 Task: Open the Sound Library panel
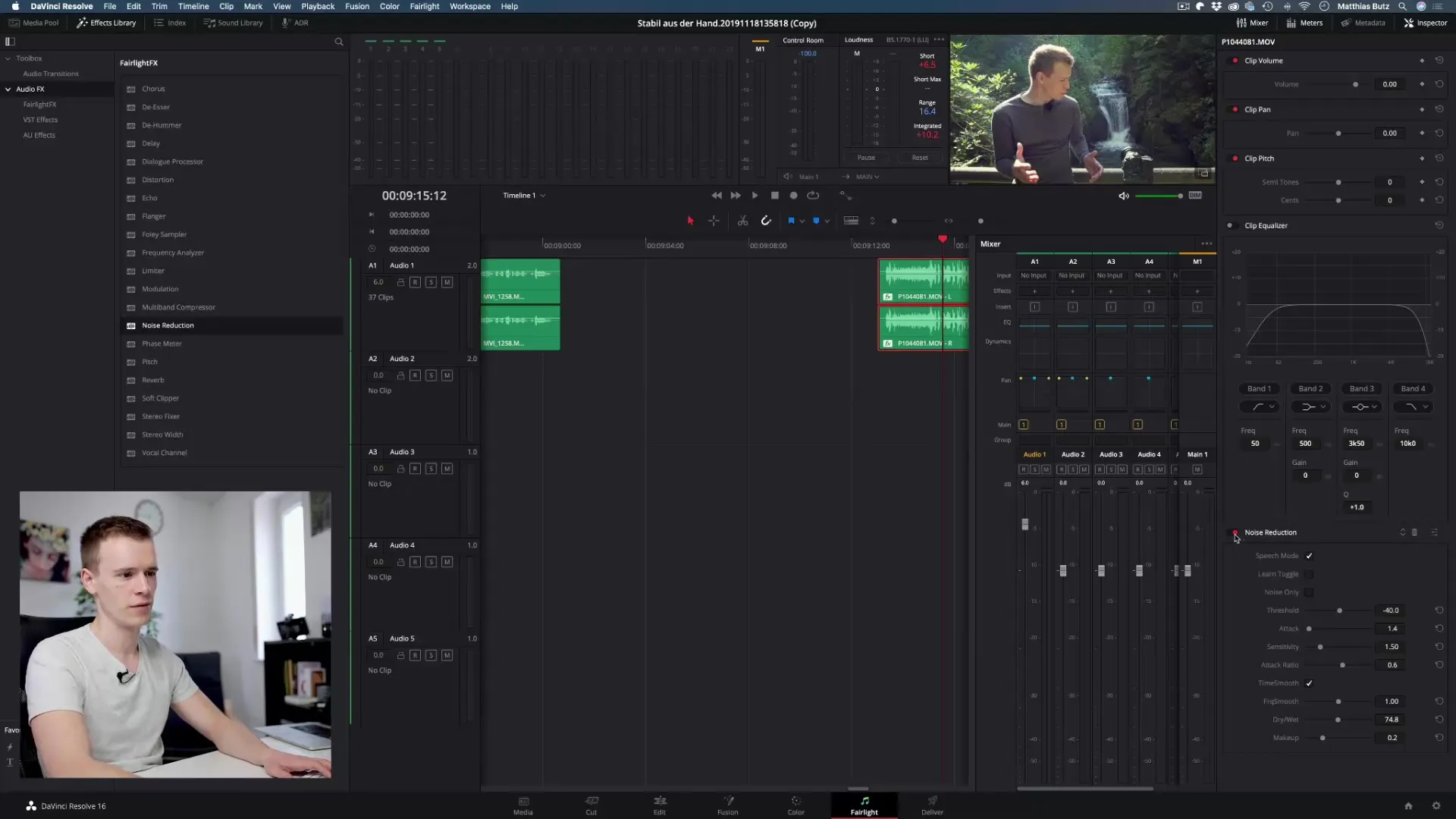tap(233, 23)
